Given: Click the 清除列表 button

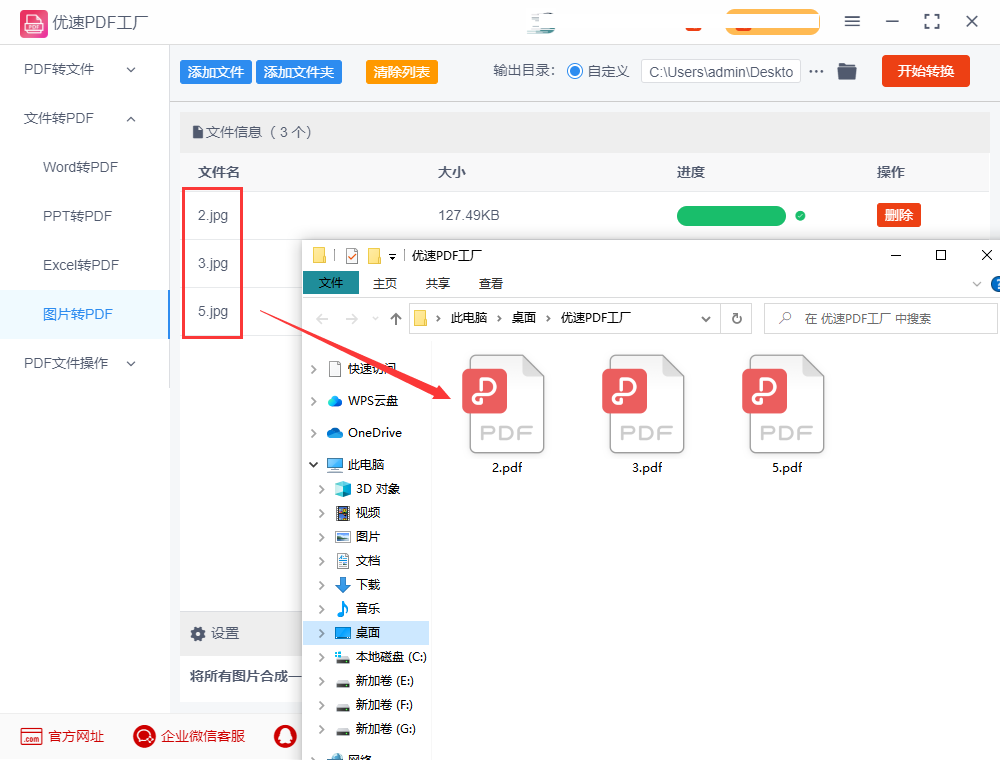Looking at the screenshot, I should click(x=401, y=72).
